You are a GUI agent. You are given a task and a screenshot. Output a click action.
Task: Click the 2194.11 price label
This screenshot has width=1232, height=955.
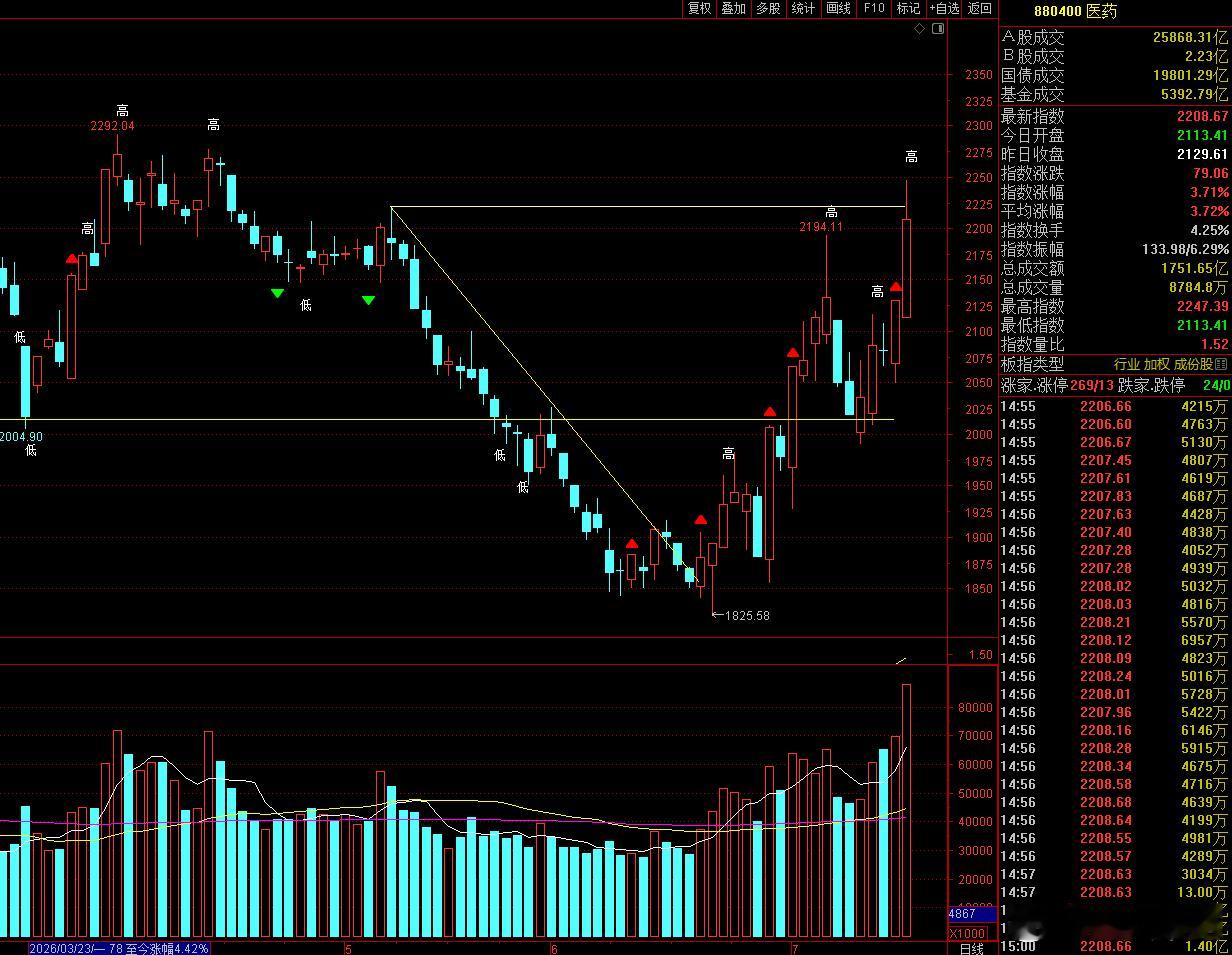(x=821, y=227)
